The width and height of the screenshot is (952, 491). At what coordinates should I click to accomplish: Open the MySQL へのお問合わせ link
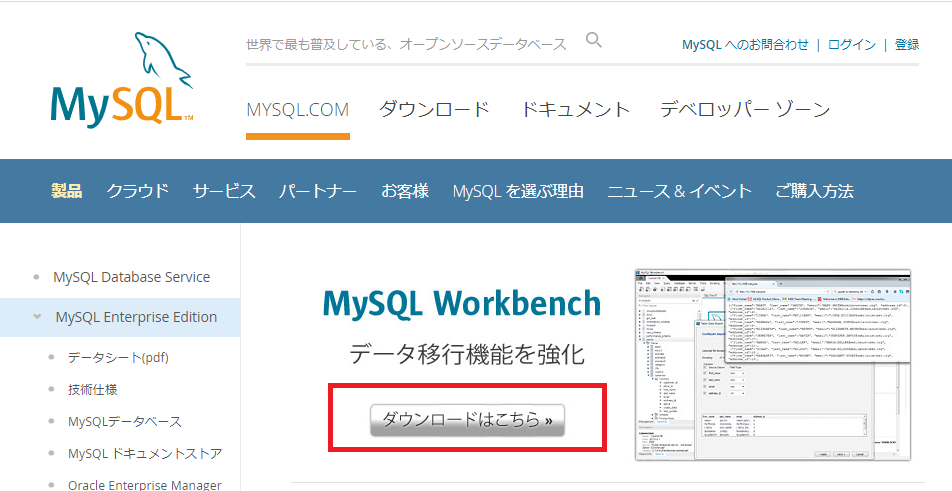(x=745, y=44)
